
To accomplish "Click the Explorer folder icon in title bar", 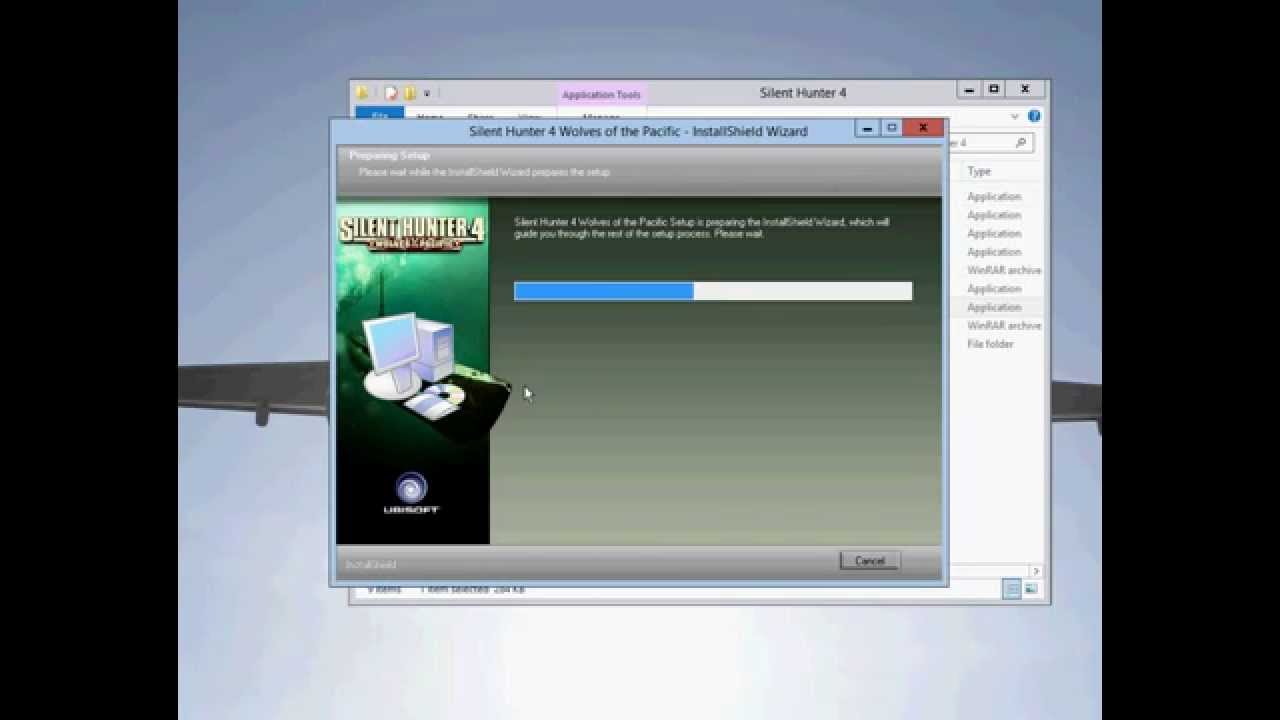I will [x=363, y=93].
